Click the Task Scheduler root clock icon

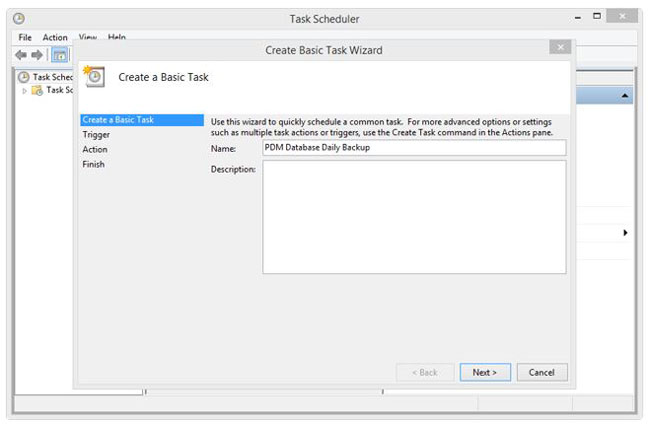tap(23, 76)
